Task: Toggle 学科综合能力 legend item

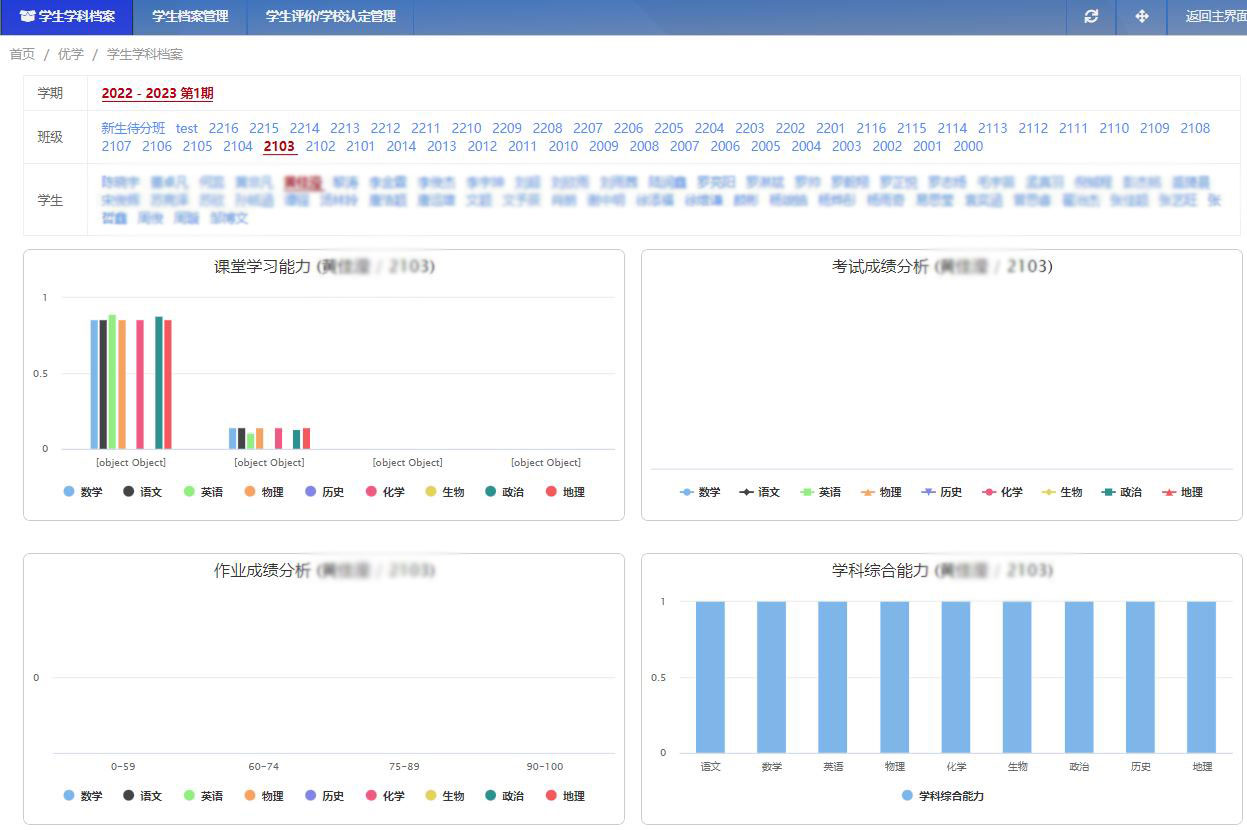Action: pos(942,796)
